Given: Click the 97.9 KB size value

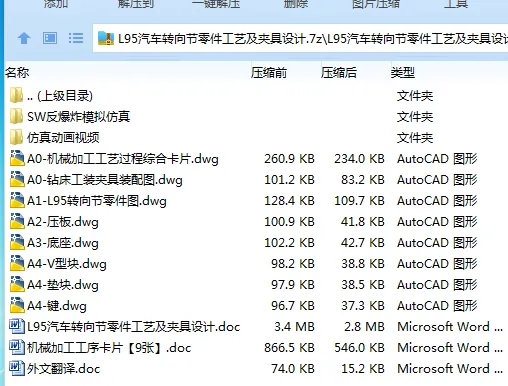Looking at the screenshot, I should pyautogui.click(x=293, y=285).
